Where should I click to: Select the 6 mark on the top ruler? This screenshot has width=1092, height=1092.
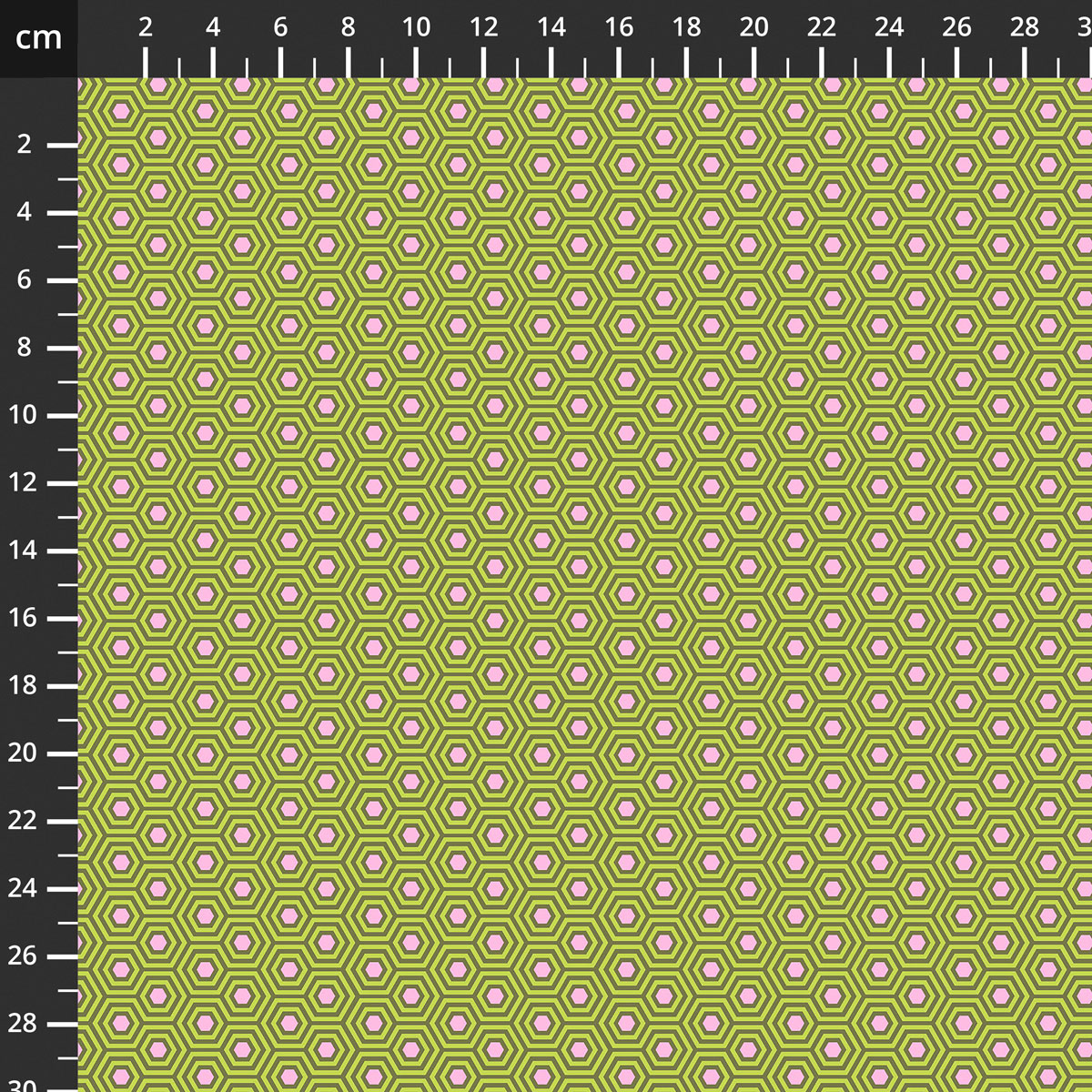[x=280, y=28]
